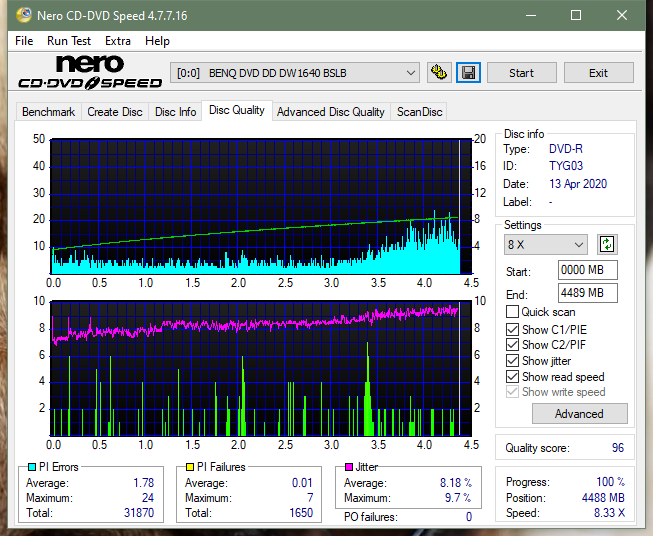Open the Help menu
This screenshot has width=653, height=536.
click(x=157, y=41)
